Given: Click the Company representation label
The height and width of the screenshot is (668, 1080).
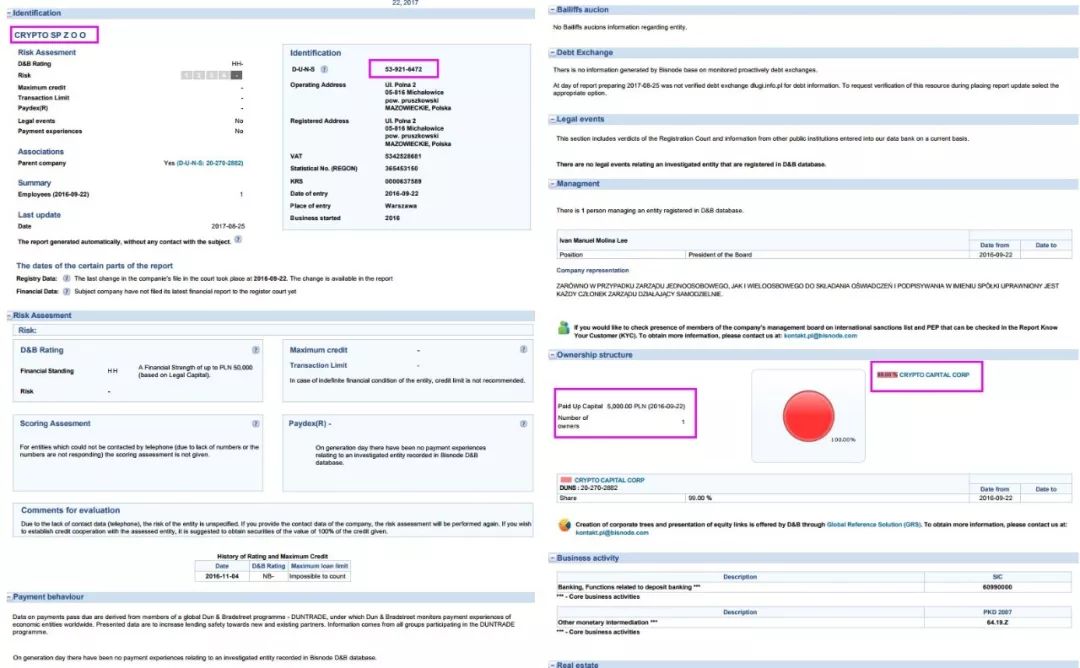Looking at the screenshot, I should [x=592, y=271].
